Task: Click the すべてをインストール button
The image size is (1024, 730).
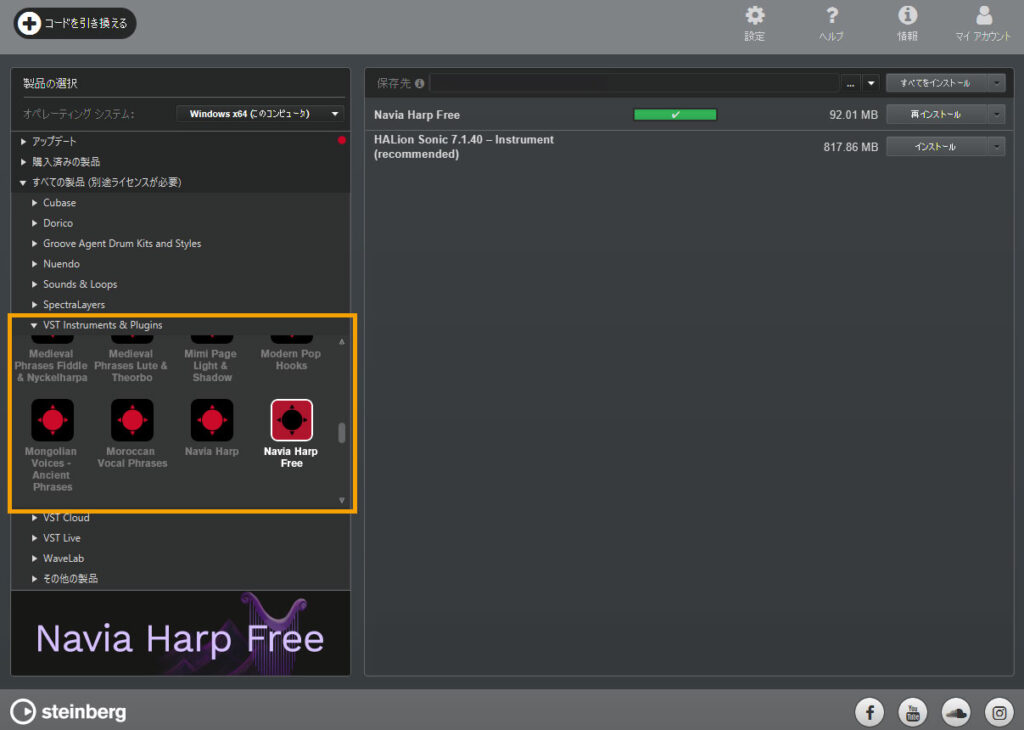Action: pyautogui.click(x=936, y=83)
